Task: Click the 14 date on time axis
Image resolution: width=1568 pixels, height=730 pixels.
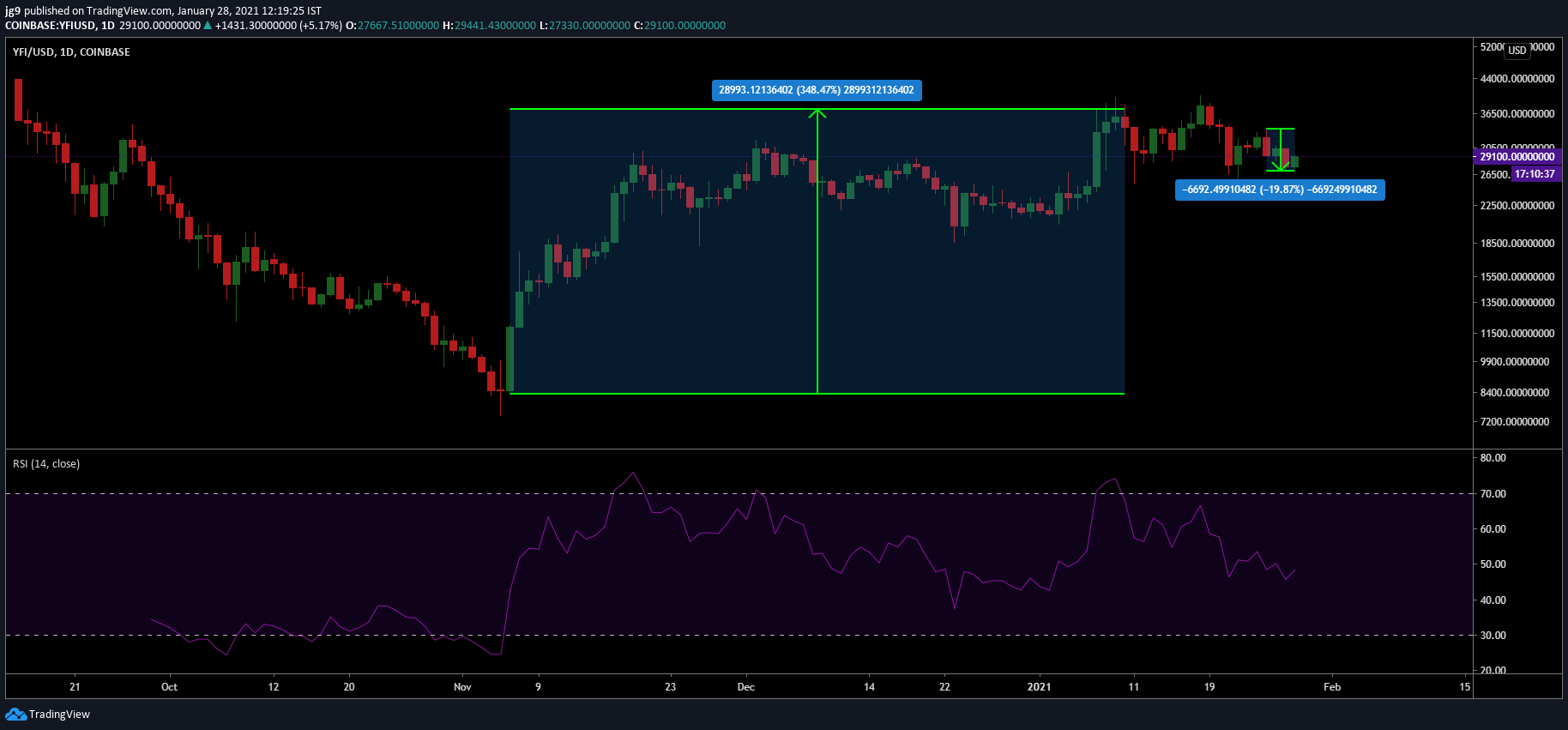Action: coord(869,687)
